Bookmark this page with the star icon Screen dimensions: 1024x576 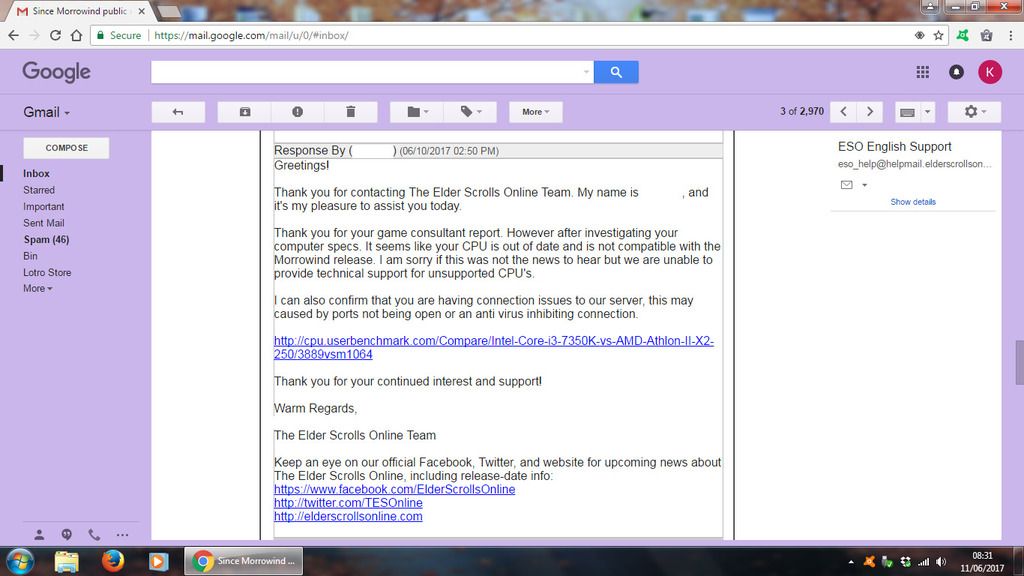pyautogui.click(x=939, y=35)
